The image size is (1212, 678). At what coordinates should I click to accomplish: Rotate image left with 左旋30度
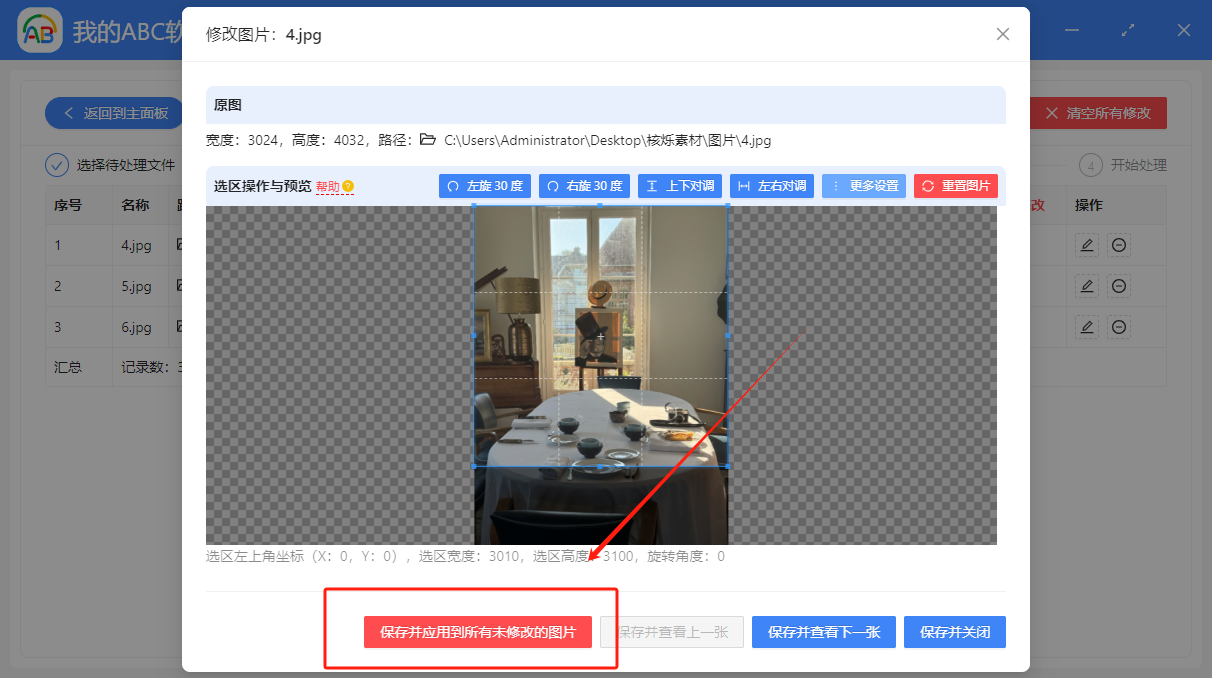tap(485, 186)
